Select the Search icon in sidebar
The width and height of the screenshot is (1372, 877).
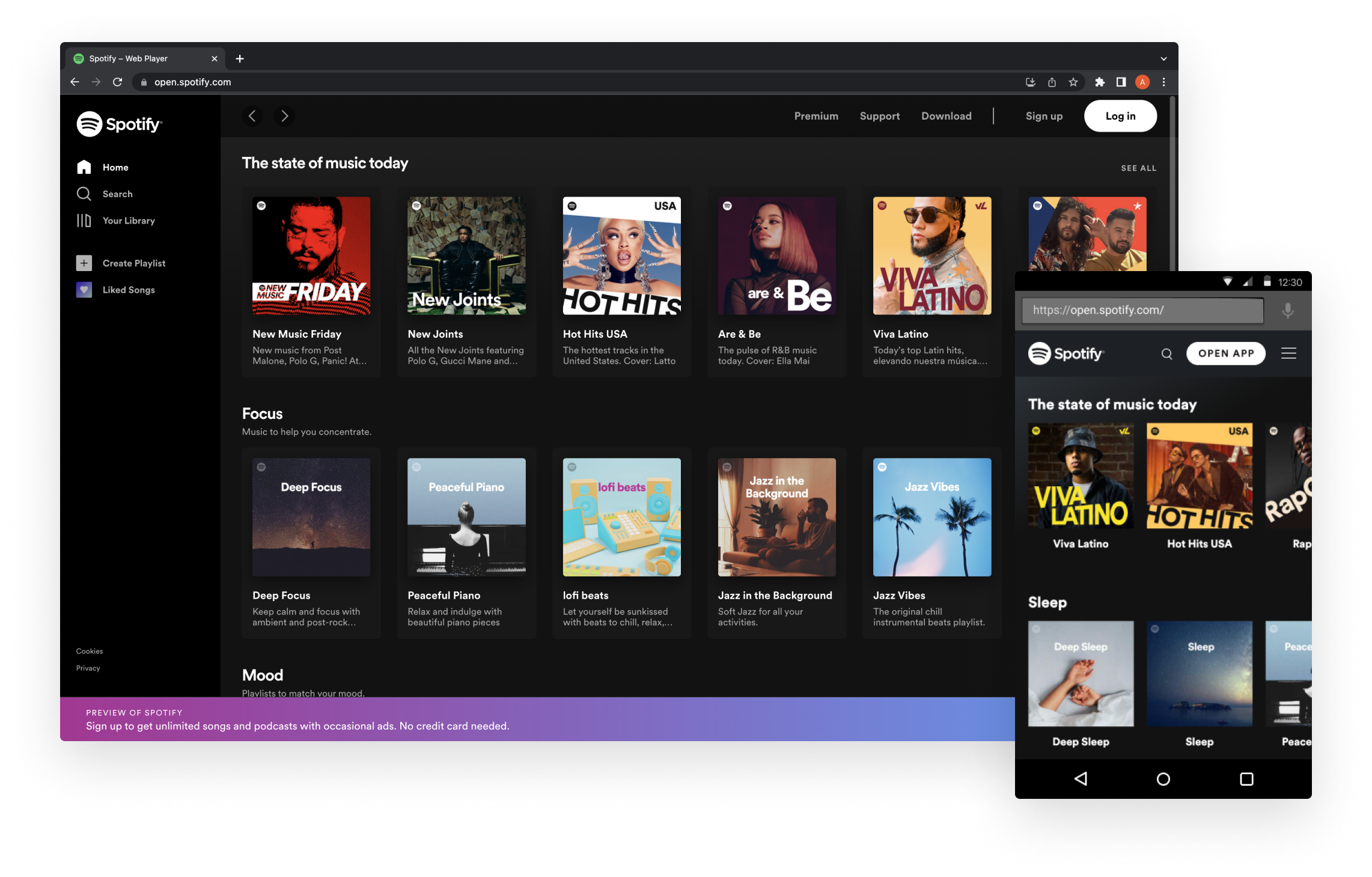[85, 194]
